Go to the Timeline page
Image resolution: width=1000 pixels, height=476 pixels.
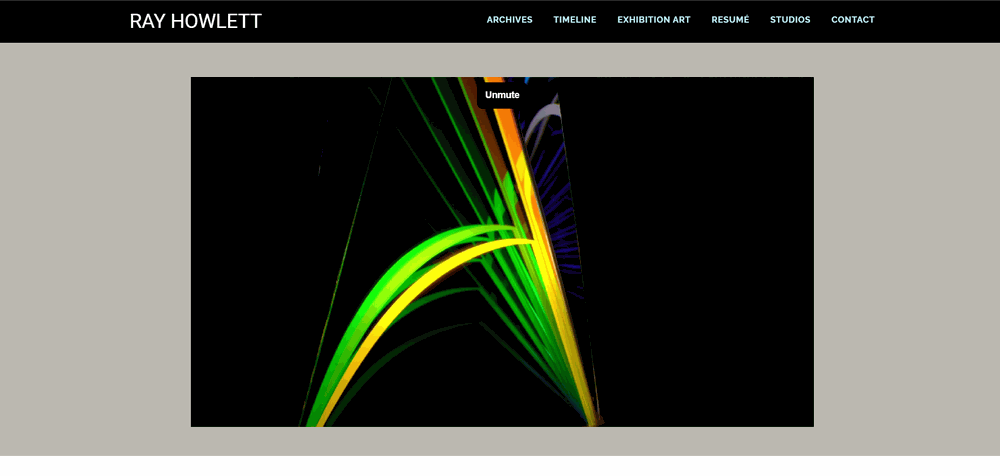point(574,20)
